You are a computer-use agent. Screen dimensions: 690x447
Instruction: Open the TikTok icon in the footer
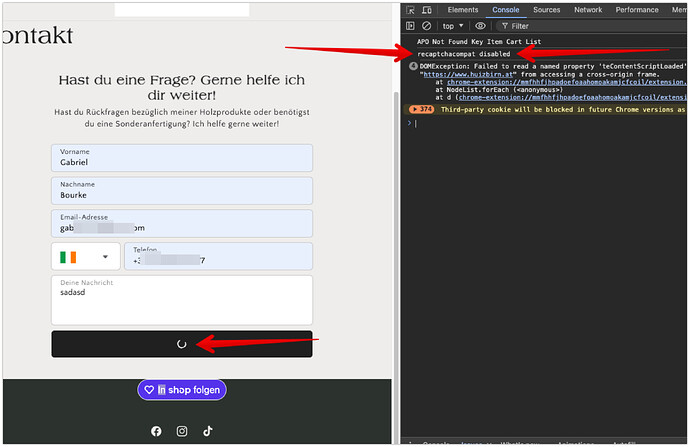point(208,431)
